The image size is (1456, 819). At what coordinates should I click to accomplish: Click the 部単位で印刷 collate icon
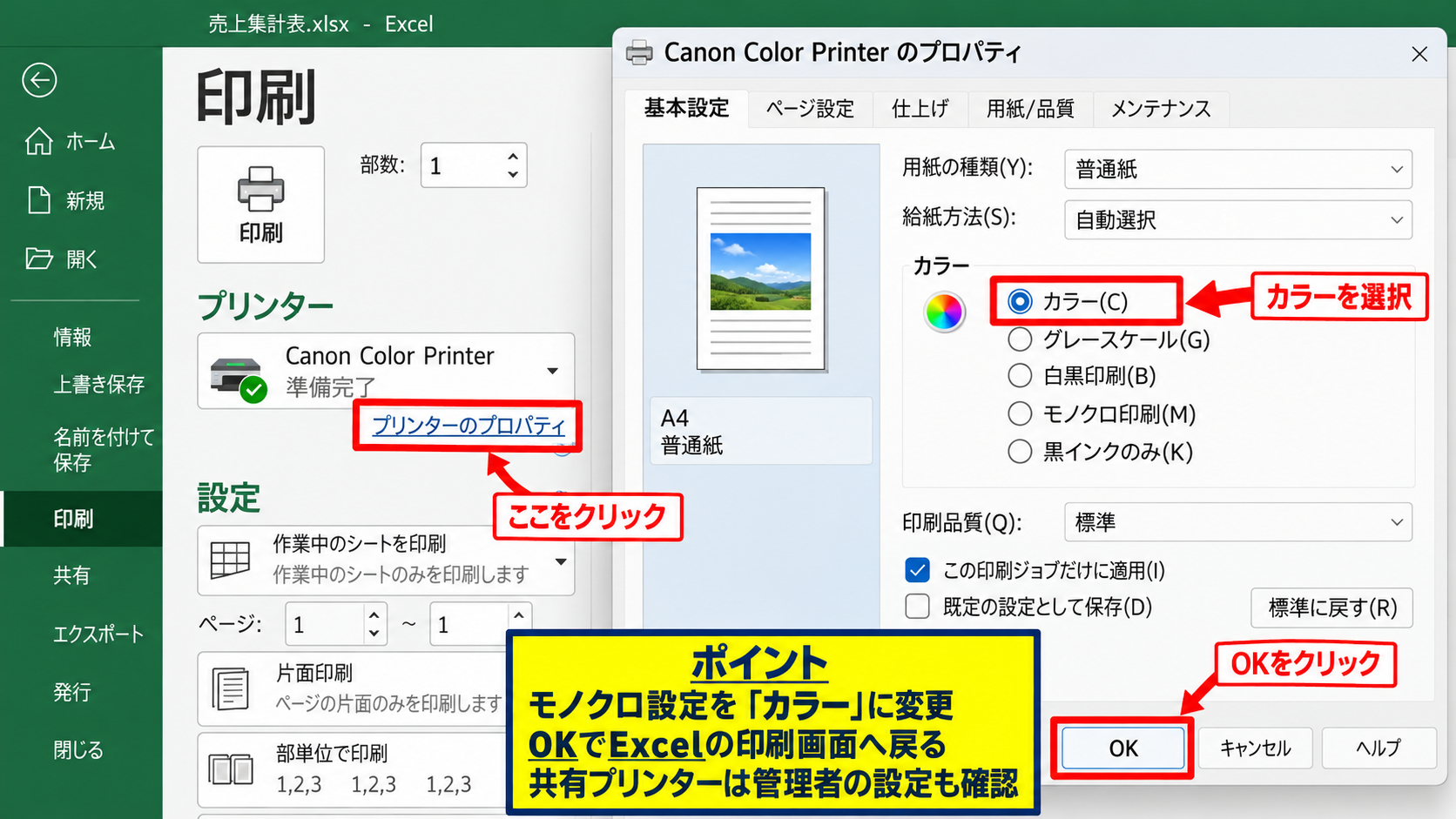[x=231, y=769]
